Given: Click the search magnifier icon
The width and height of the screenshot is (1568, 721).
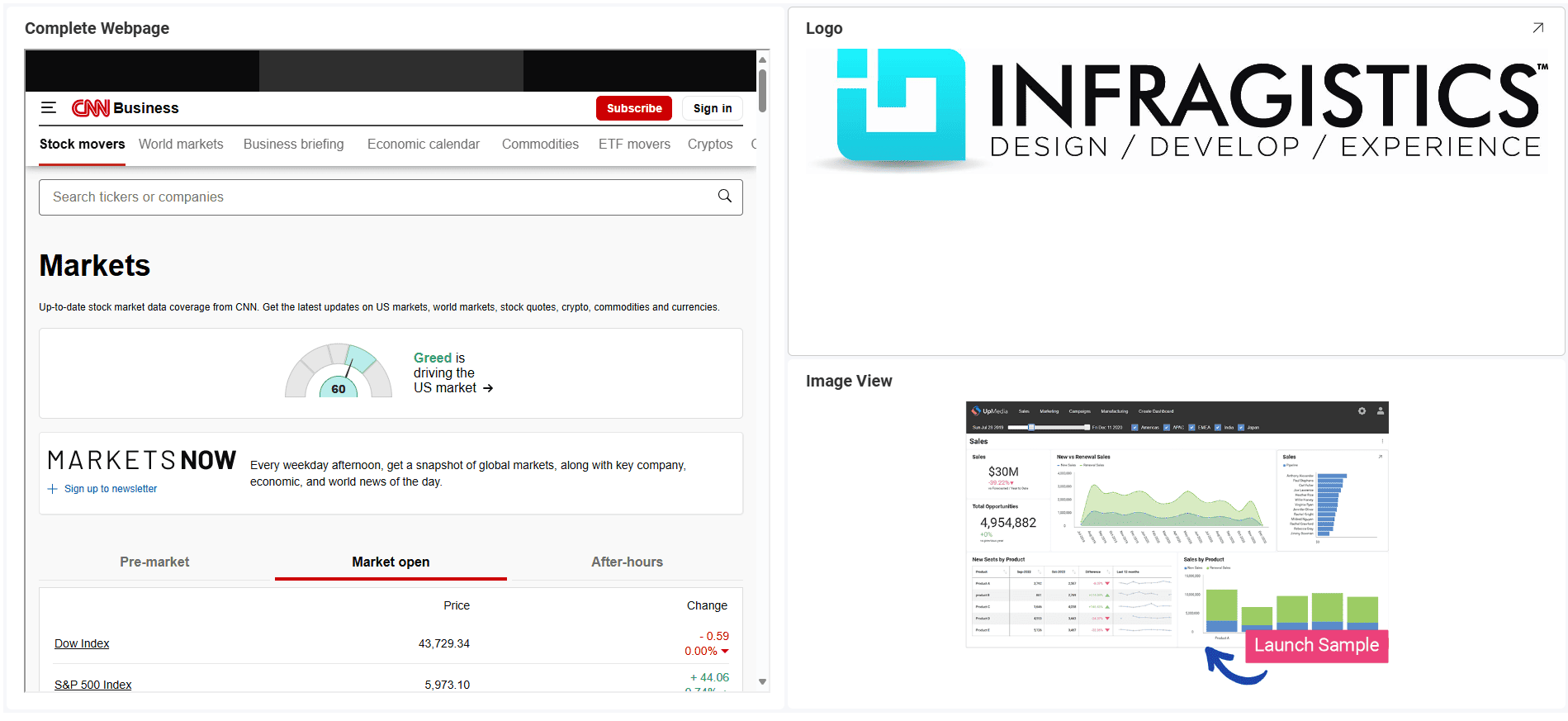Looking at the screenshot, I should point(725,196).
